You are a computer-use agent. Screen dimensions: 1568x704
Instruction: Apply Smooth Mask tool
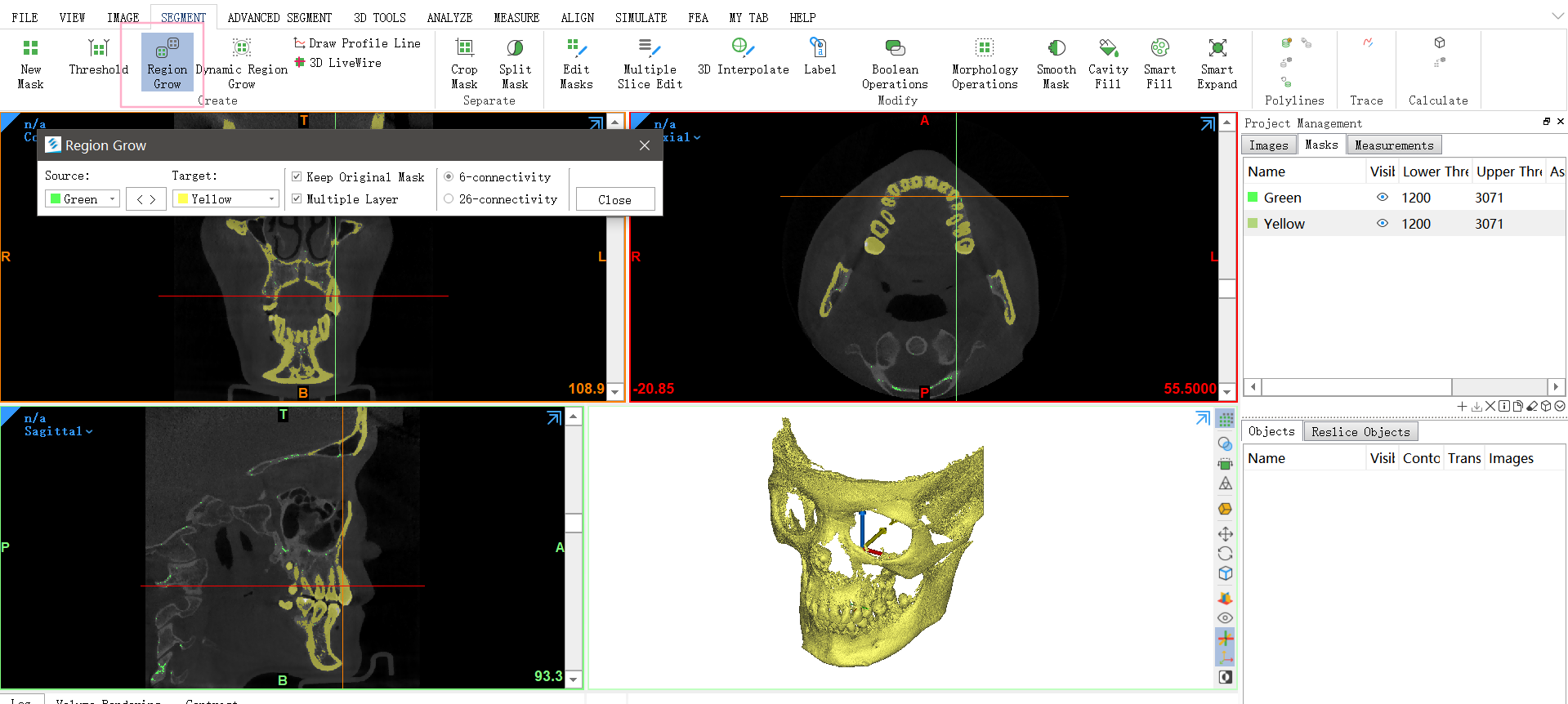1056,63
